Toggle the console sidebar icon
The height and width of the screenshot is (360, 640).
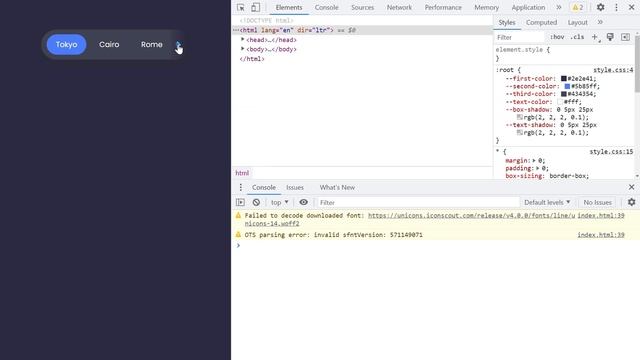coord(240,202)
